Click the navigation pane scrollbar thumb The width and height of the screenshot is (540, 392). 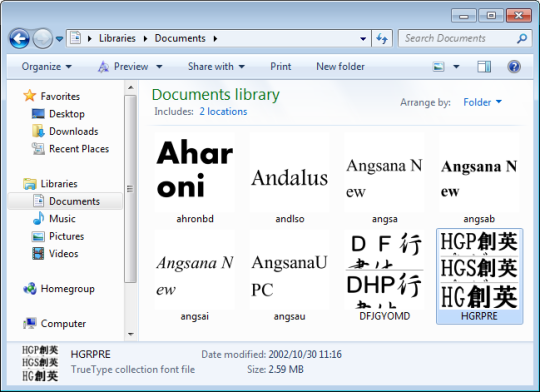(x=131, y=189)
